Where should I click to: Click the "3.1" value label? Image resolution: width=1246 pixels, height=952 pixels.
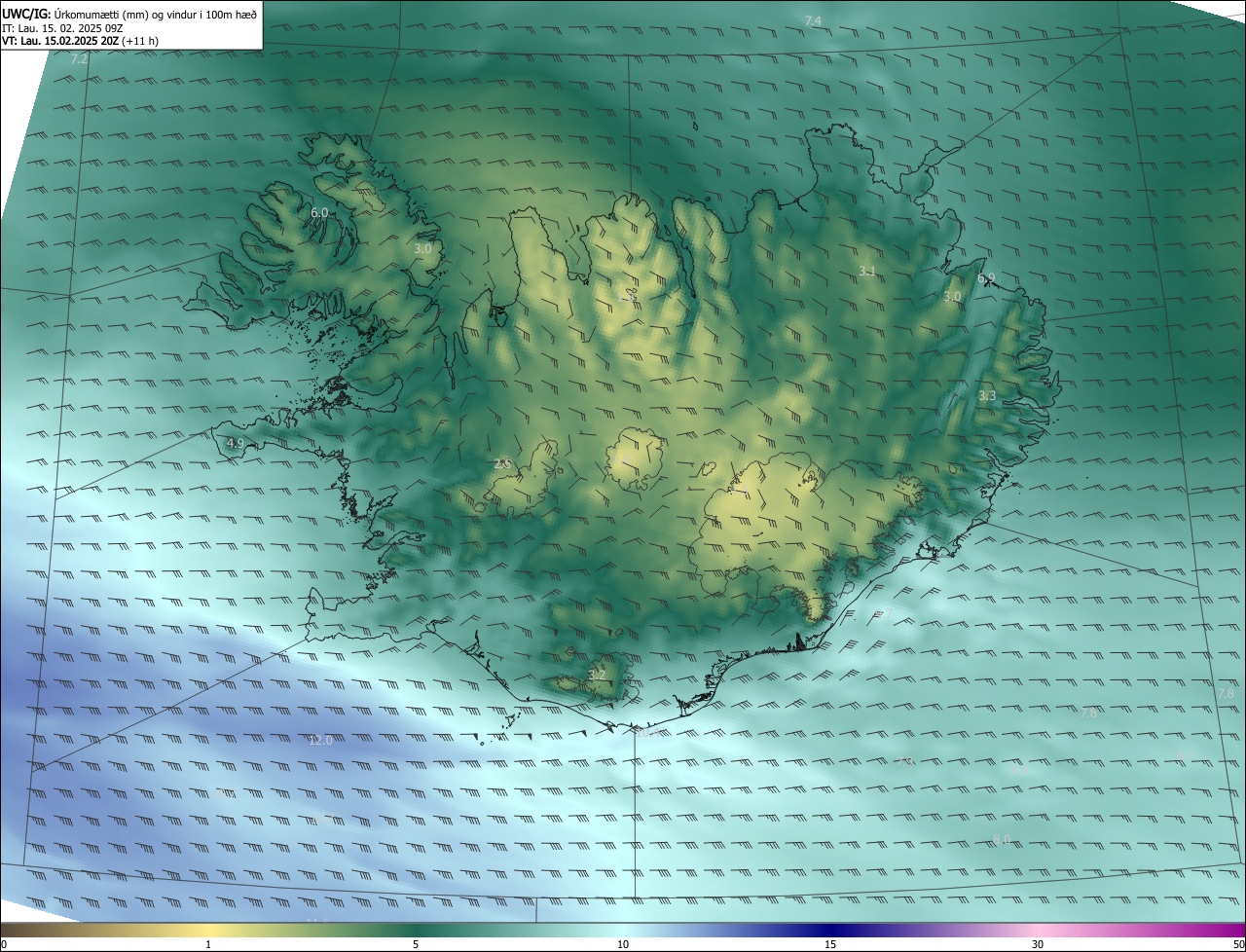(x=867, y=271)
